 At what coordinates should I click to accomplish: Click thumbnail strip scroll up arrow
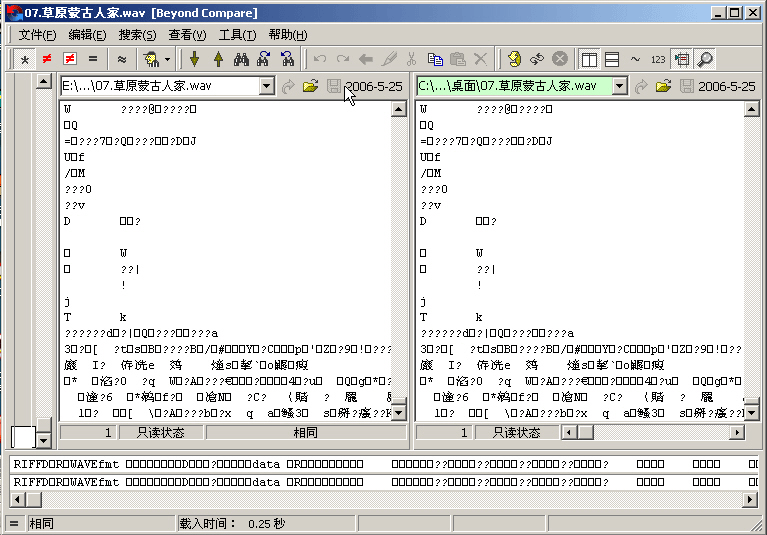(x=44, y=81)
